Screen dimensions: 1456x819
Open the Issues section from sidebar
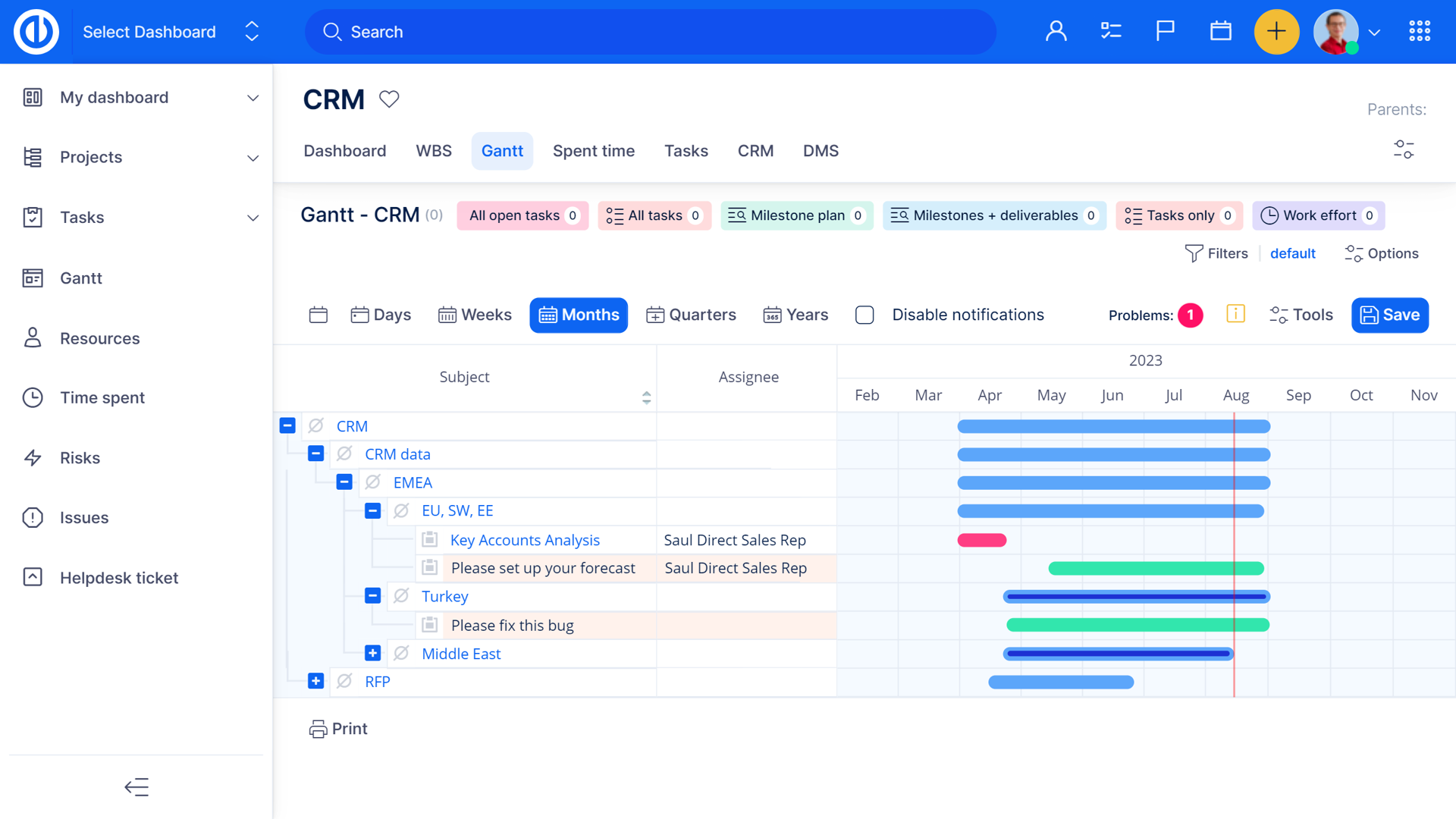tap(83, 517)
